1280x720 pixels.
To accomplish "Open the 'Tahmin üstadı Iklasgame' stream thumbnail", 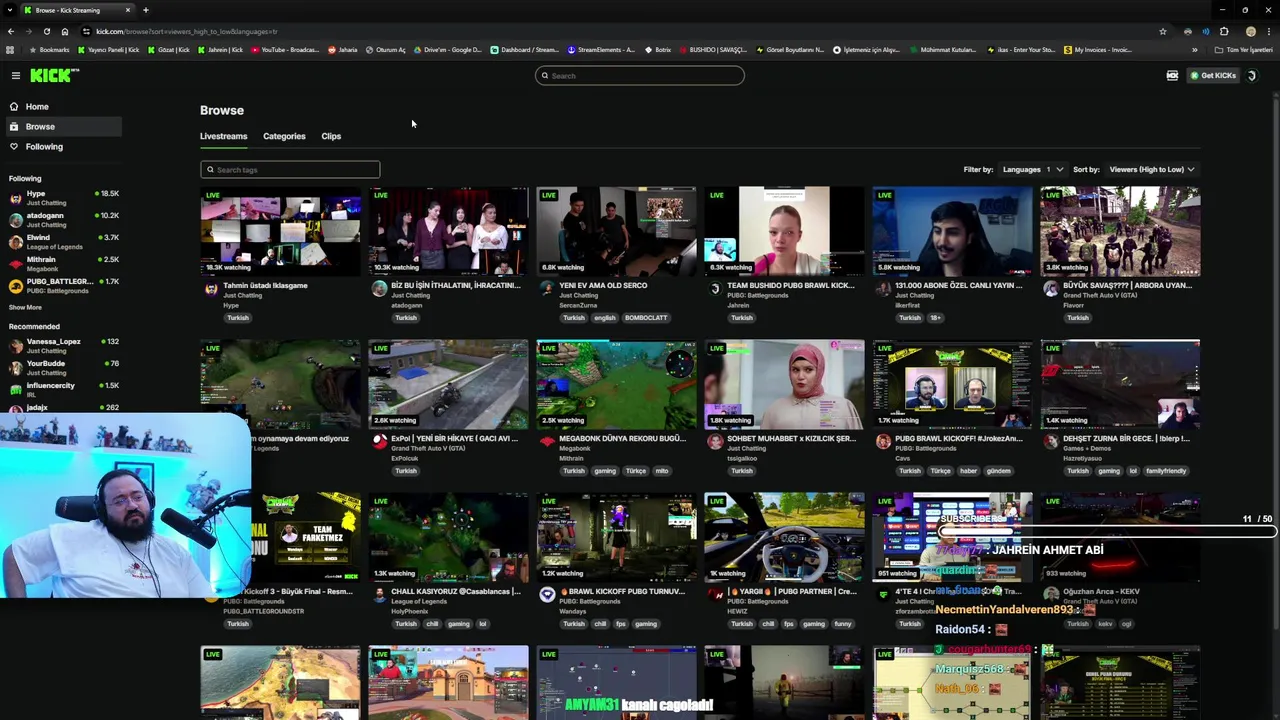I will point(280,231).
